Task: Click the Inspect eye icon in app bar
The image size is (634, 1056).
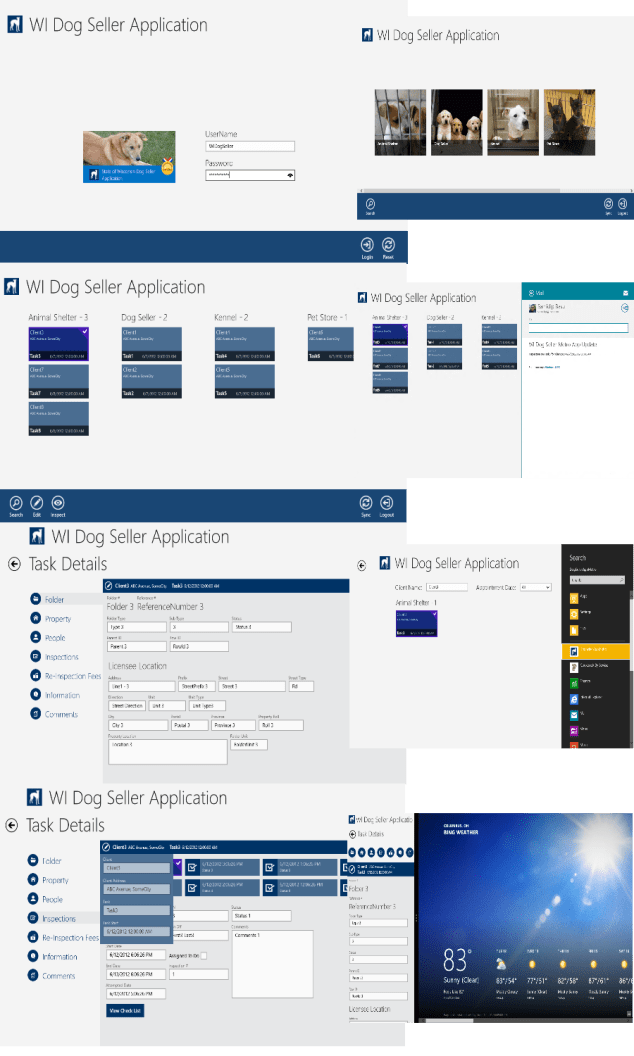Action: tap(58, 503)
